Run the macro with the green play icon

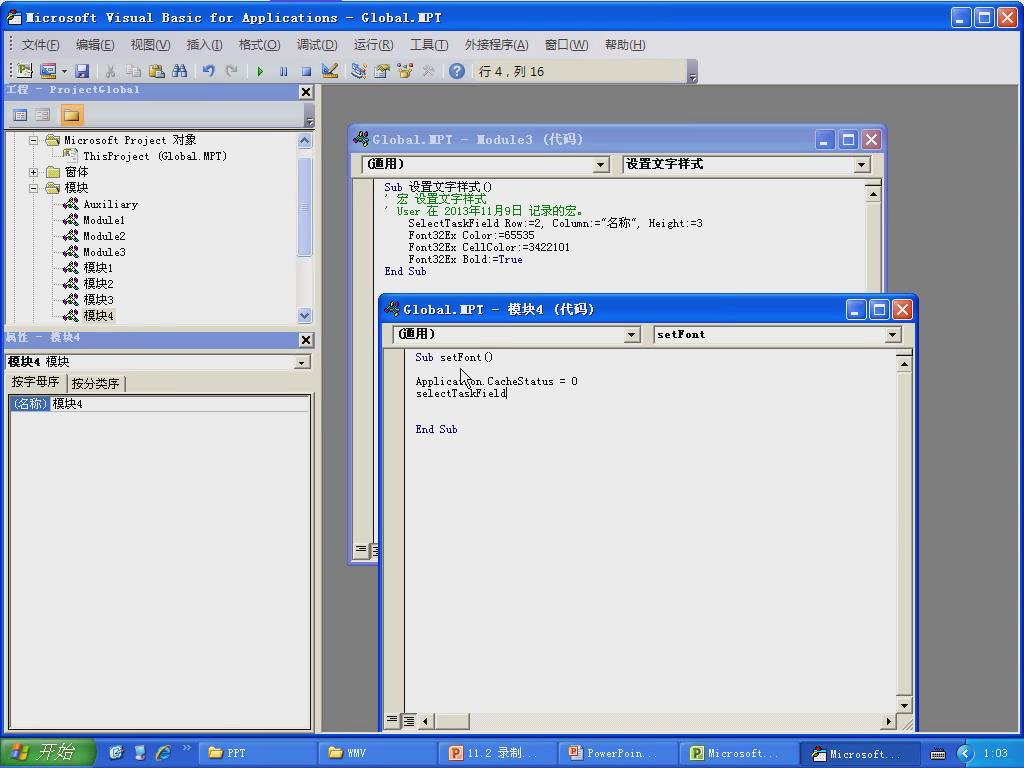261,71
